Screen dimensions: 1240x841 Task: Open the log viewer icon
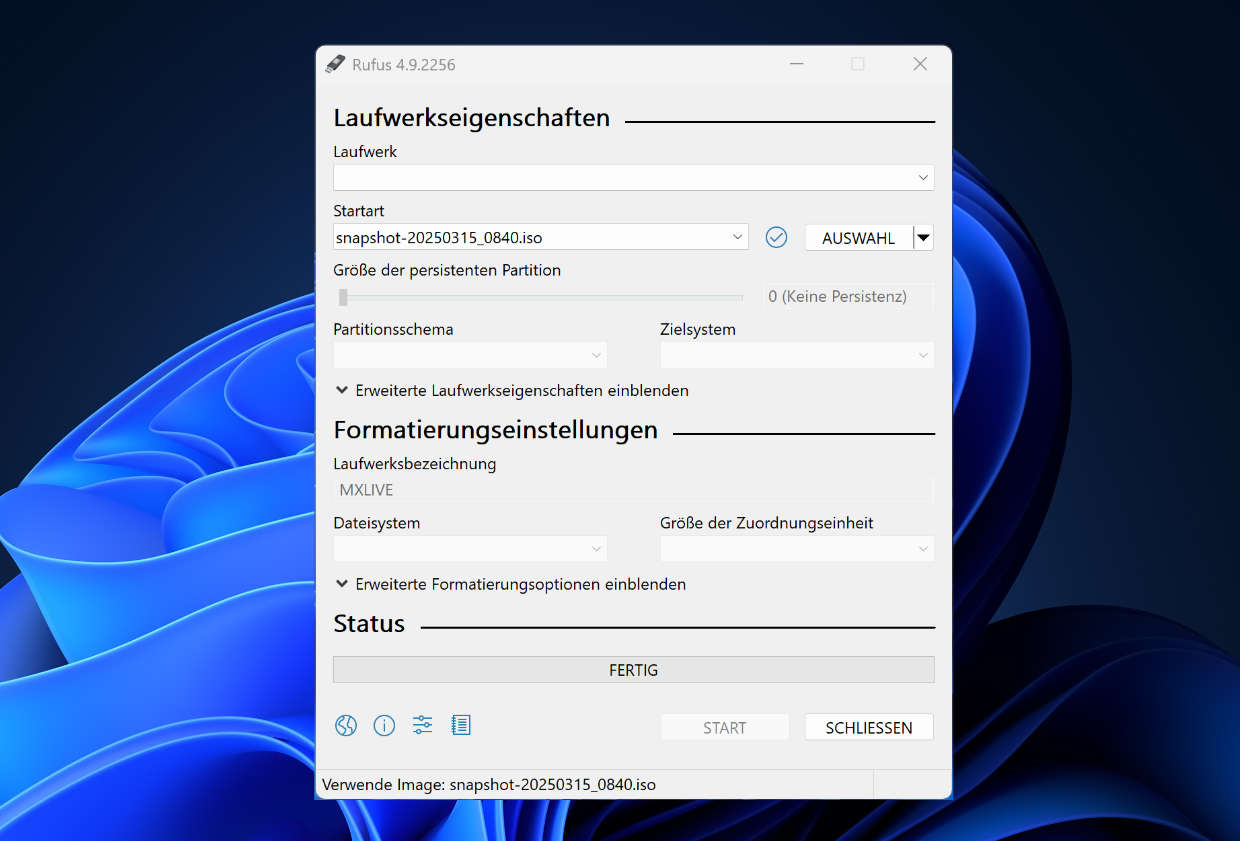tap(461, 725)
